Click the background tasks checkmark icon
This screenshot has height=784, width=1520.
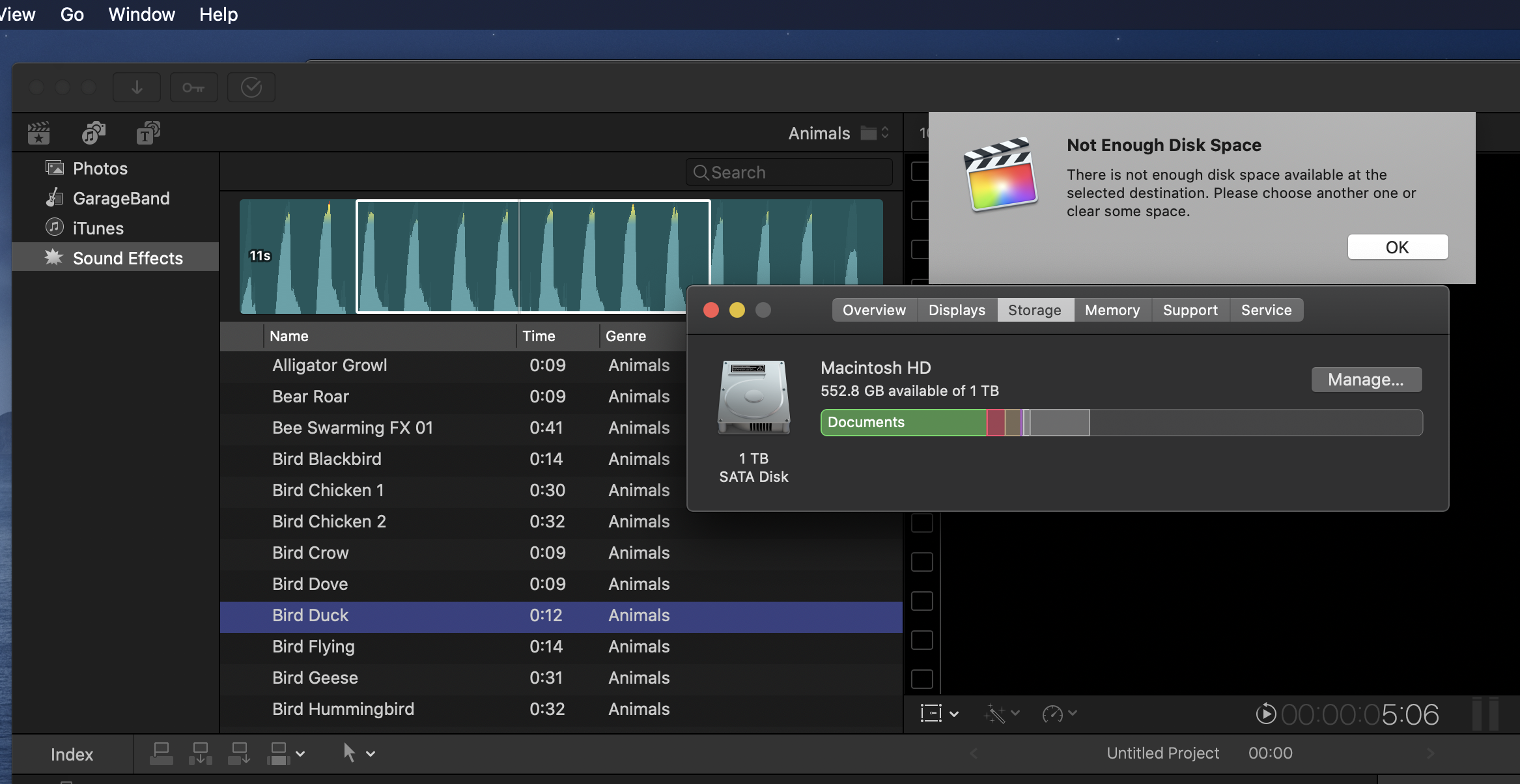(251, 87)
